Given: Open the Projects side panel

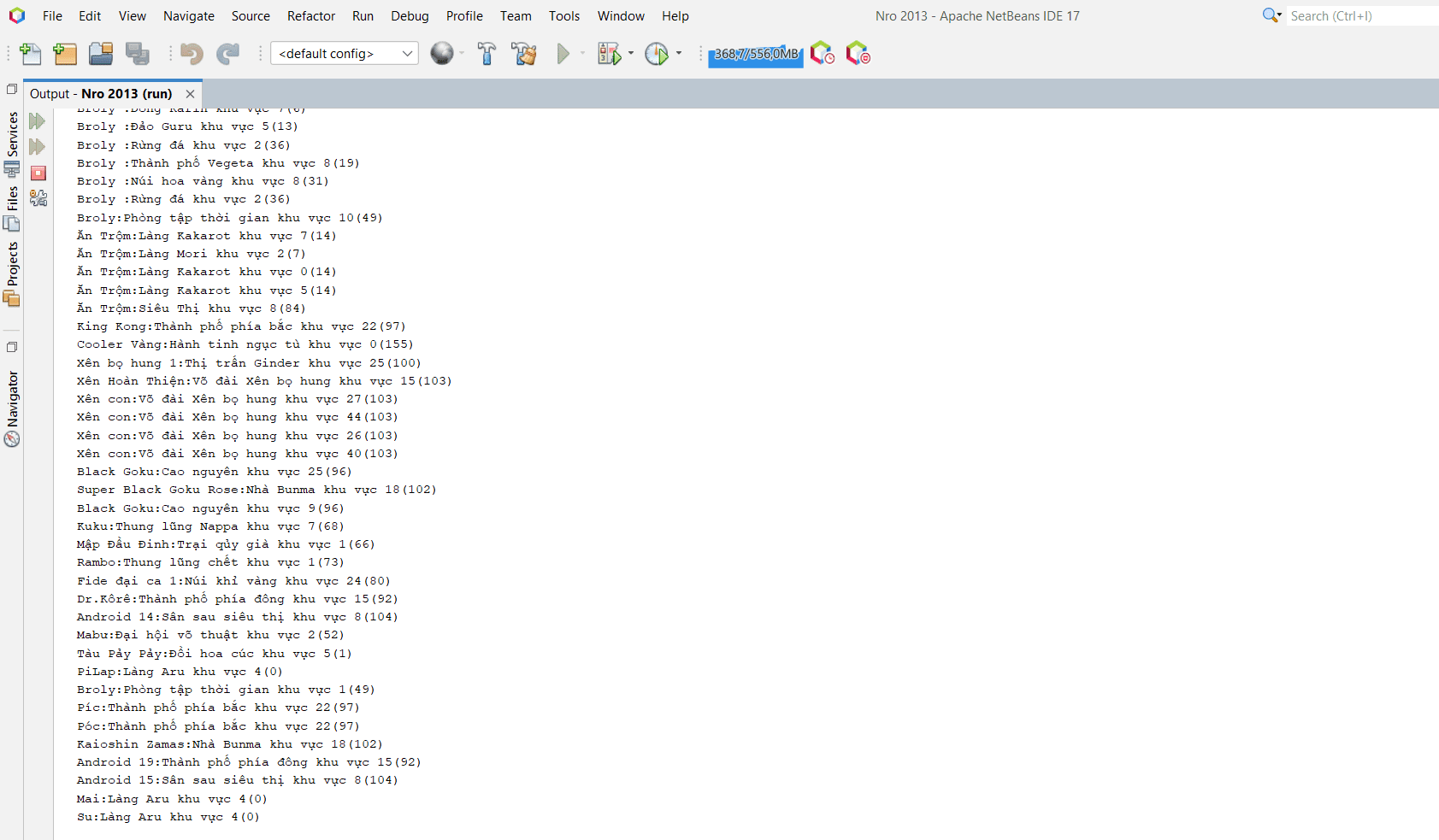Looking at the screenshot, I should (x=12, y=273).
